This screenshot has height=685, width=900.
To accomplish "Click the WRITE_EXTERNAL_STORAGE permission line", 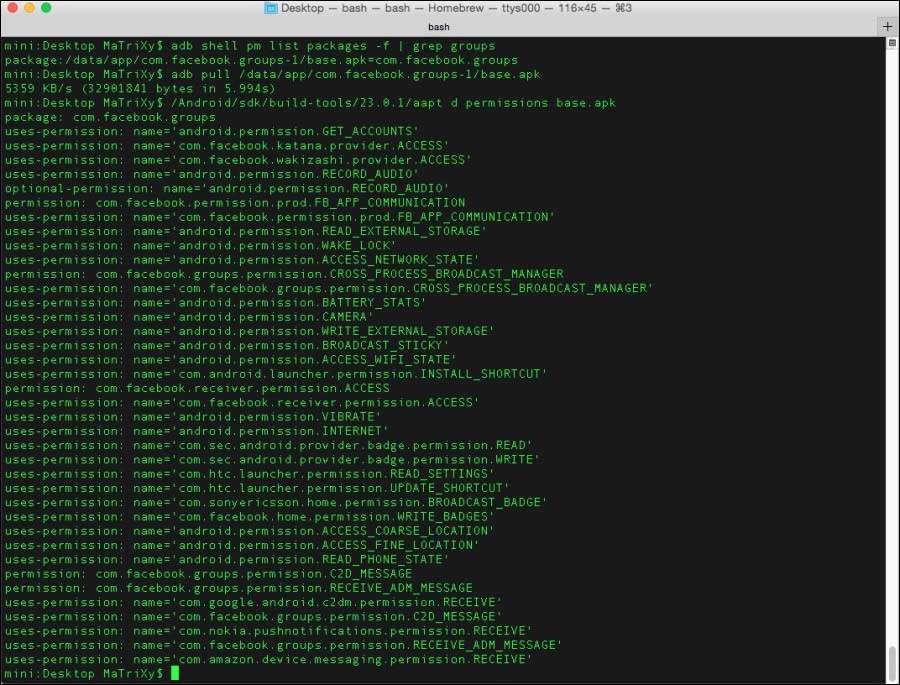I will pos(249,331).
